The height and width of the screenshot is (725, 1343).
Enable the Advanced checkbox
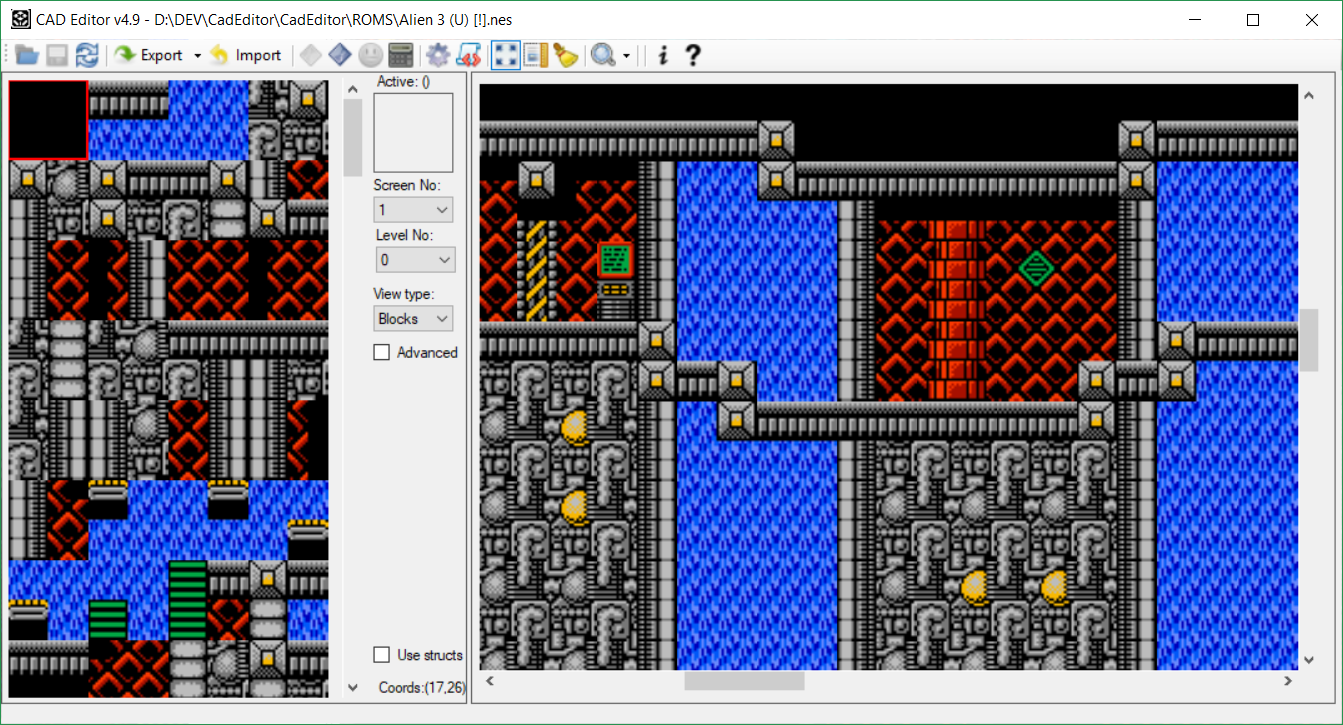(x=381, y=352)
